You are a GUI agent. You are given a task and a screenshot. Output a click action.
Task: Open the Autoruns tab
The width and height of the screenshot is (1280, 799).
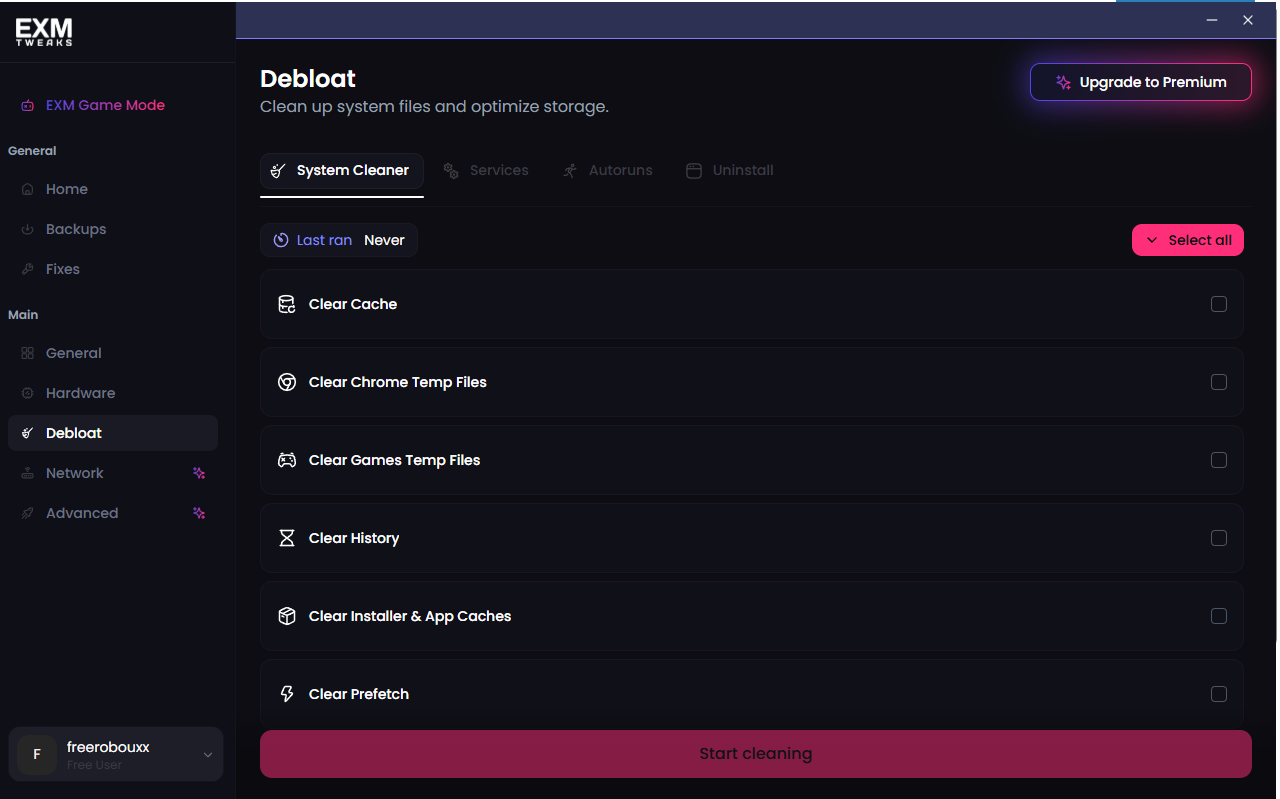pyautogui.click(x=607, y=171)
